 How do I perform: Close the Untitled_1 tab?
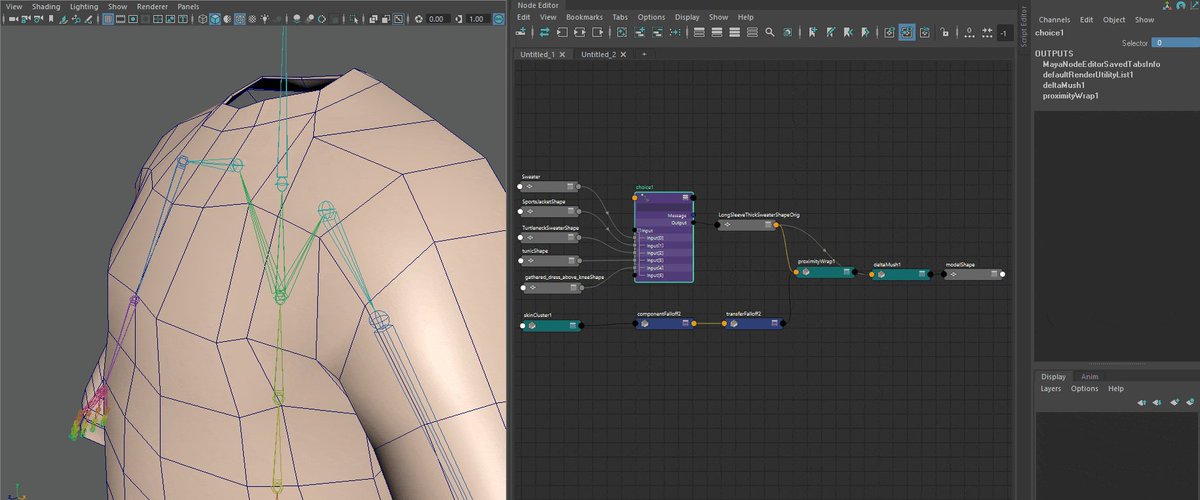563,54
